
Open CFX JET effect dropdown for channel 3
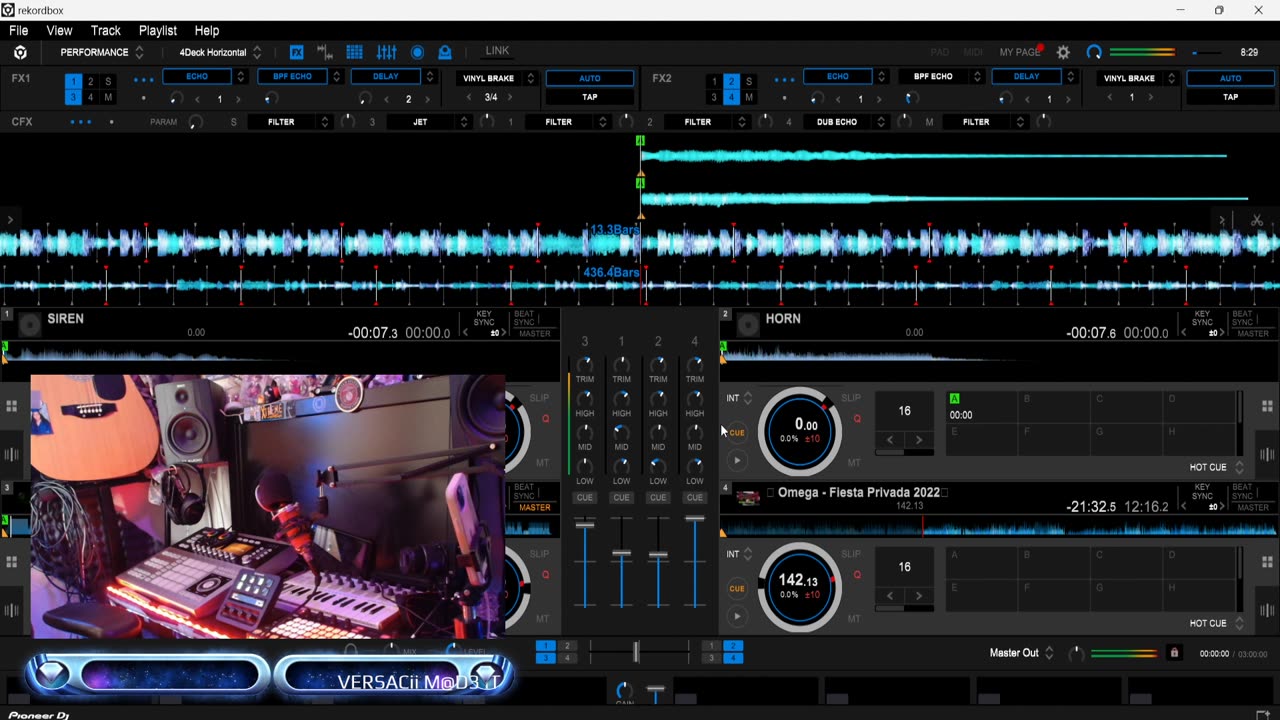pos(463,122)
